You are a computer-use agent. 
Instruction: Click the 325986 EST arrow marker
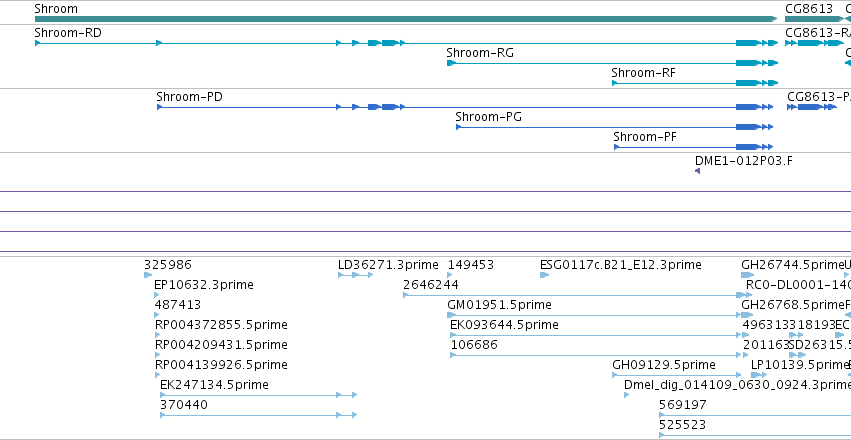(x=148, y=275)
